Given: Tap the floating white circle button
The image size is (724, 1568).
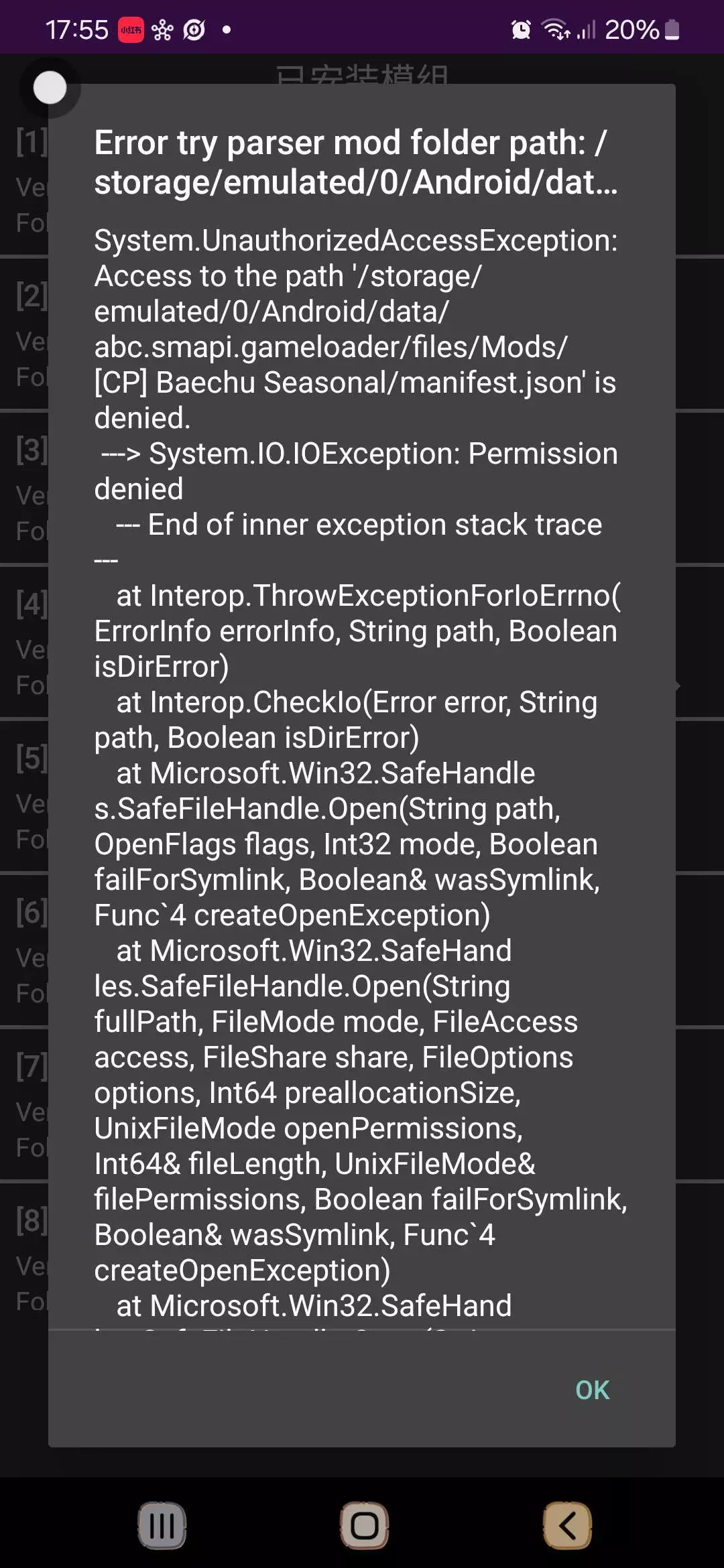Looking at the screenshot, I should (x=50, y=88).
